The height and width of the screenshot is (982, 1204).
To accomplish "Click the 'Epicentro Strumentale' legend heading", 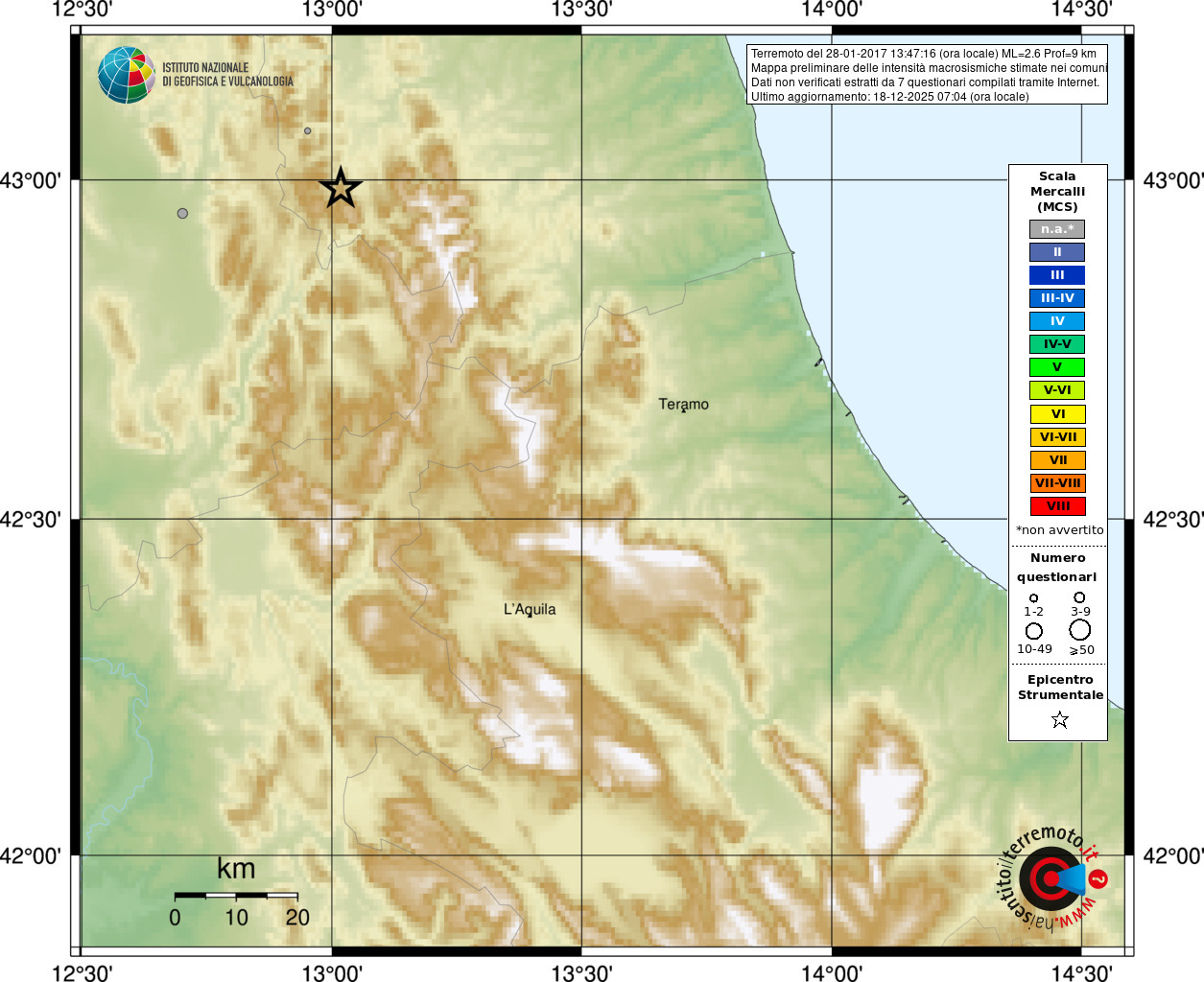I will pyautogui.click(x=1060, y=687).
